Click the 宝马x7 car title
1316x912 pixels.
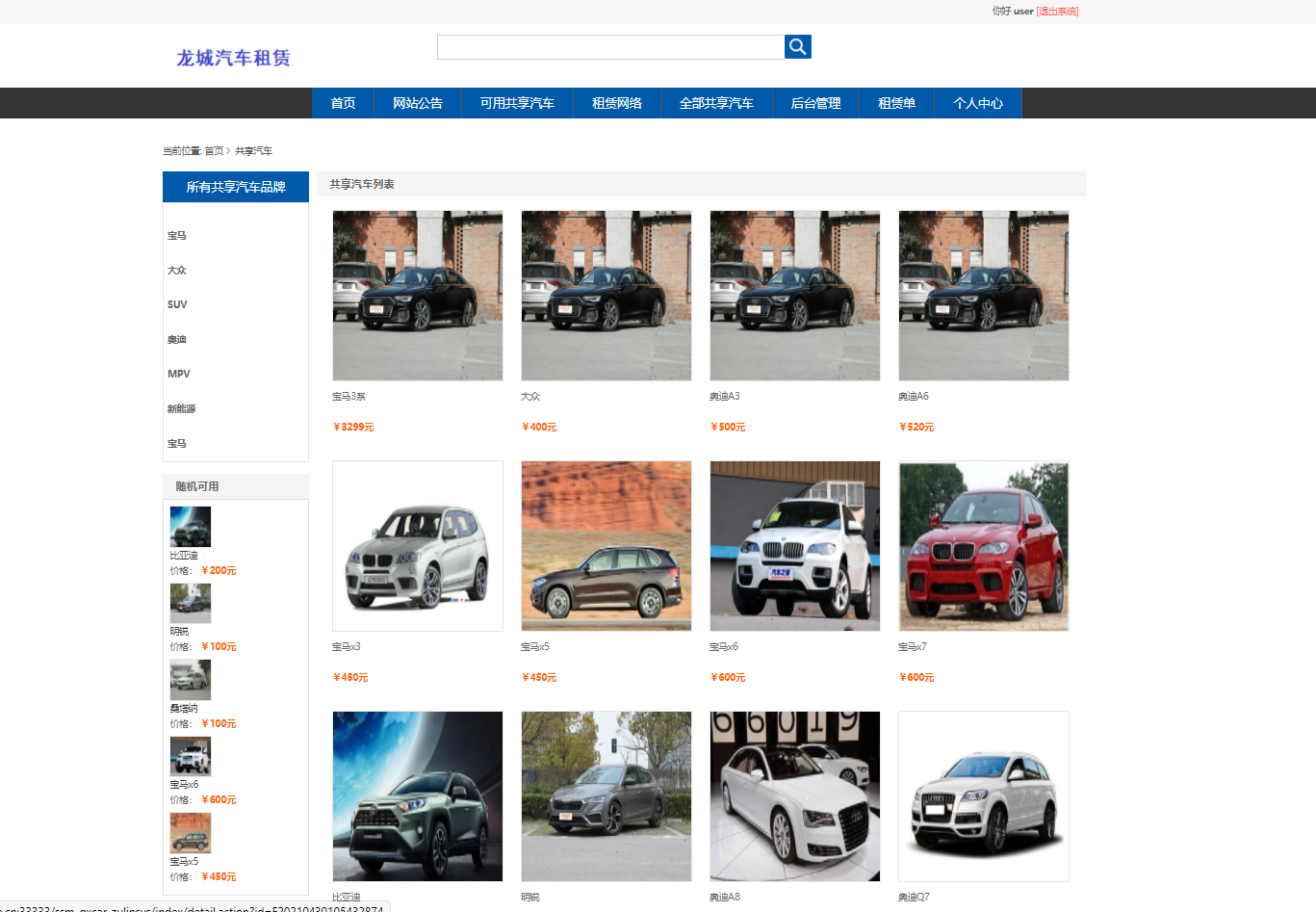tap(913, 647)
